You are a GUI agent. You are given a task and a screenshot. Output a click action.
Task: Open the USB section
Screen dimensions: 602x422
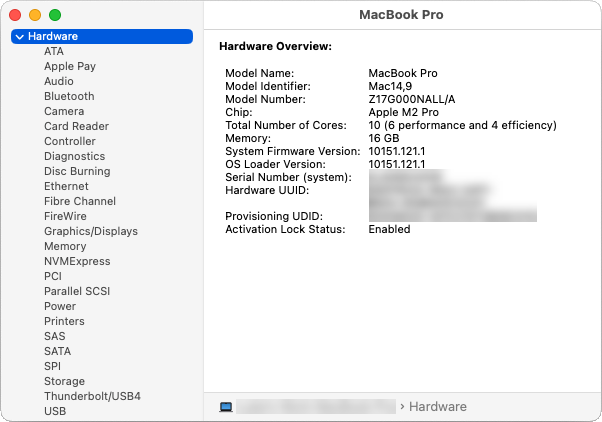(x=55, y=411)
